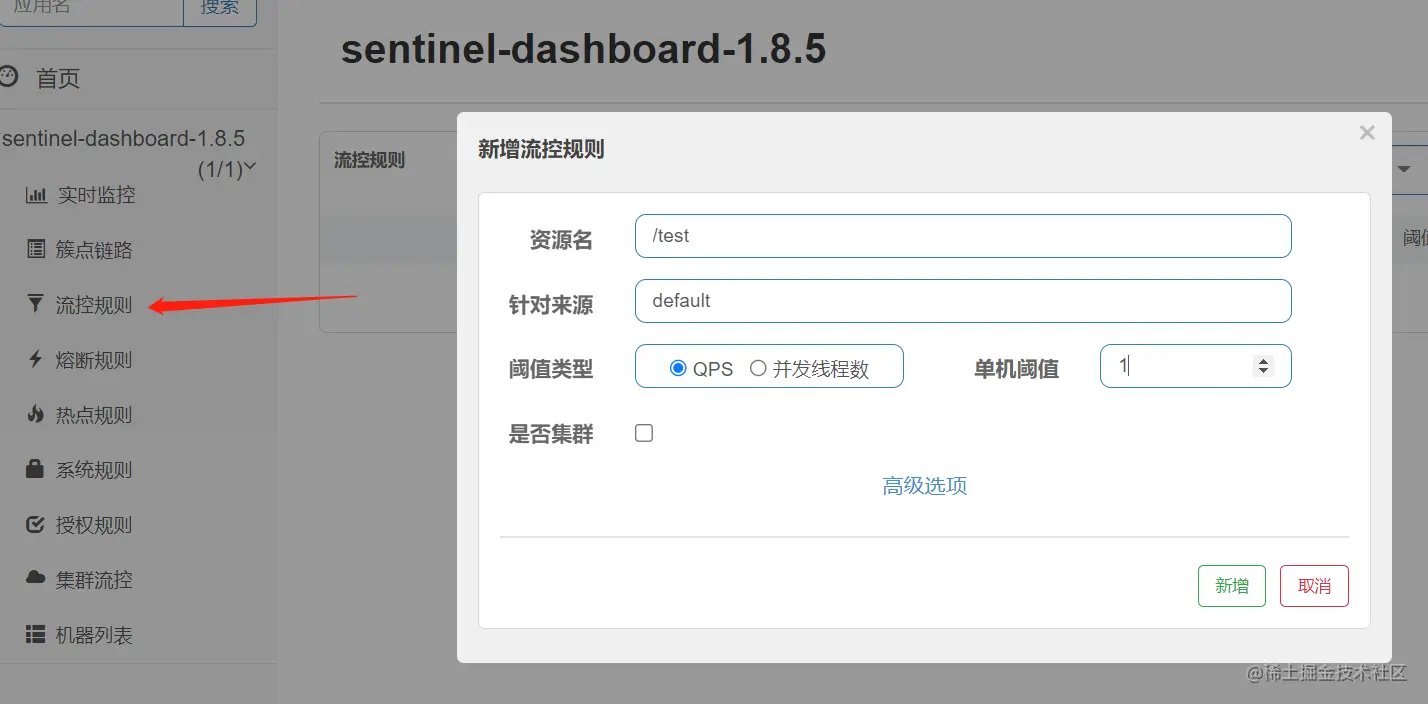Select the QPS radio button
The height and width of the screenshot is (704, 1428).
(678, 368)
